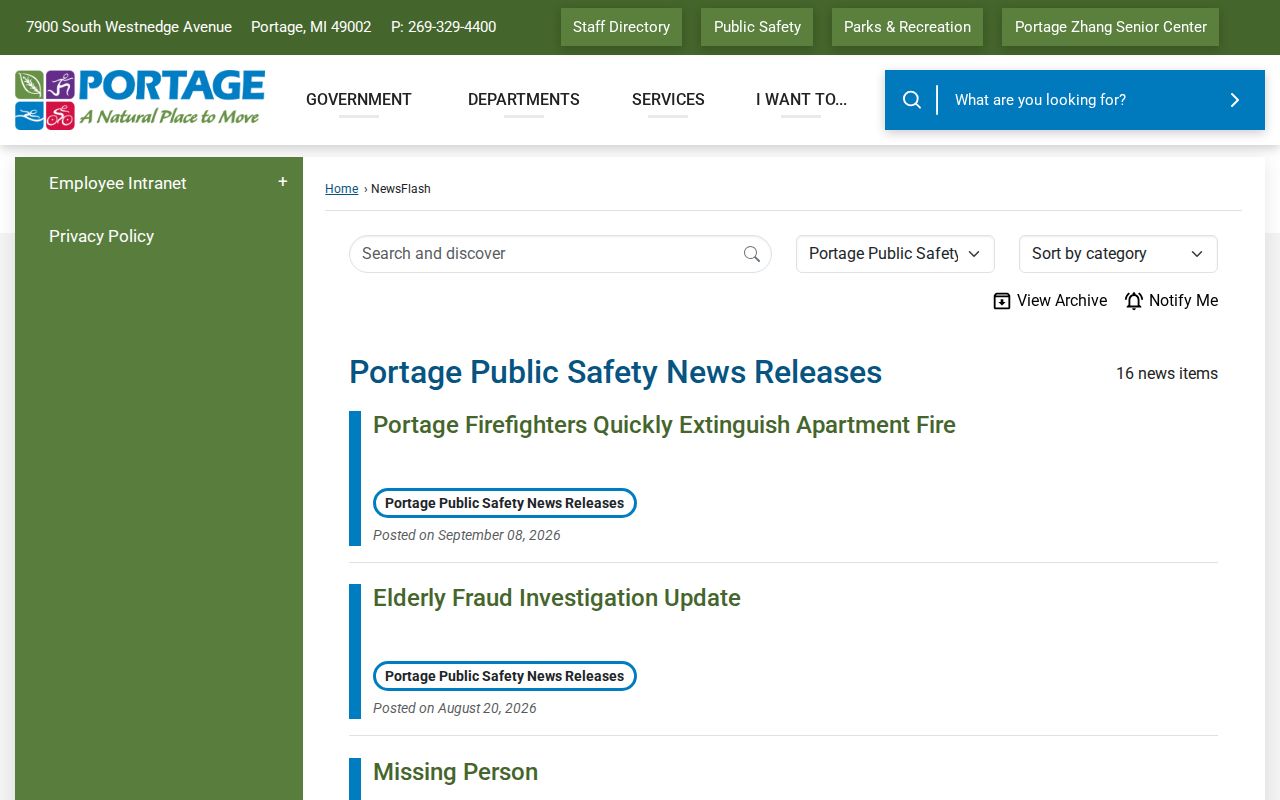Open the Services menu
Viewport: 1280px width, 800px height.
pos(668,99)
